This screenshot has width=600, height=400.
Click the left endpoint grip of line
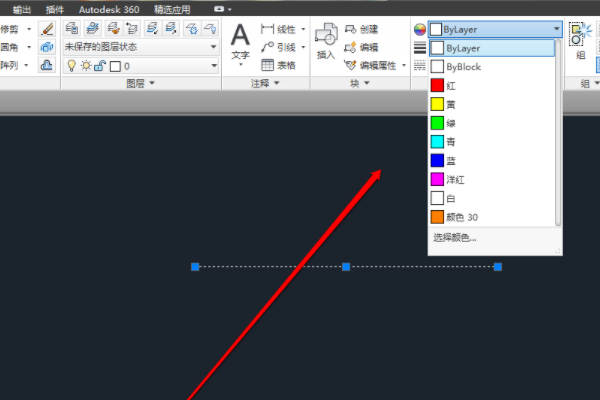pos(195,267)
